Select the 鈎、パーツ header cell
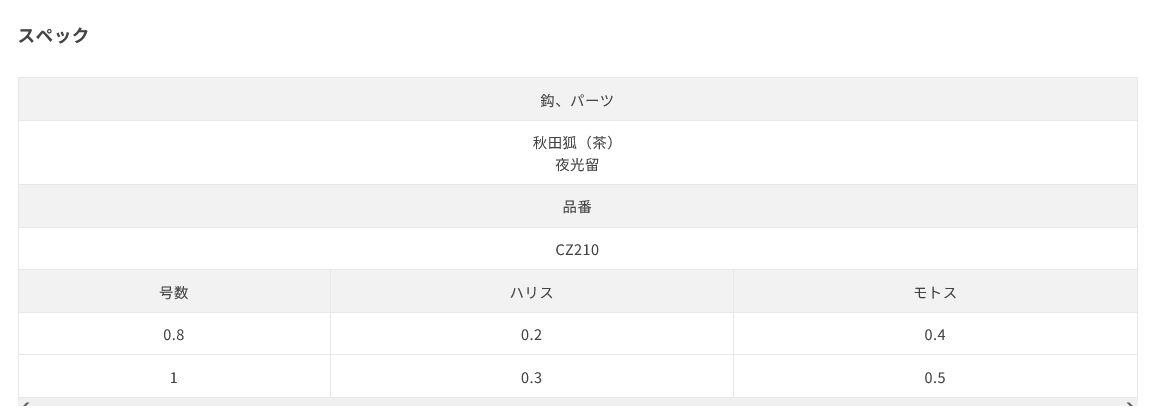1153x412 pixels. click(578, 100)
